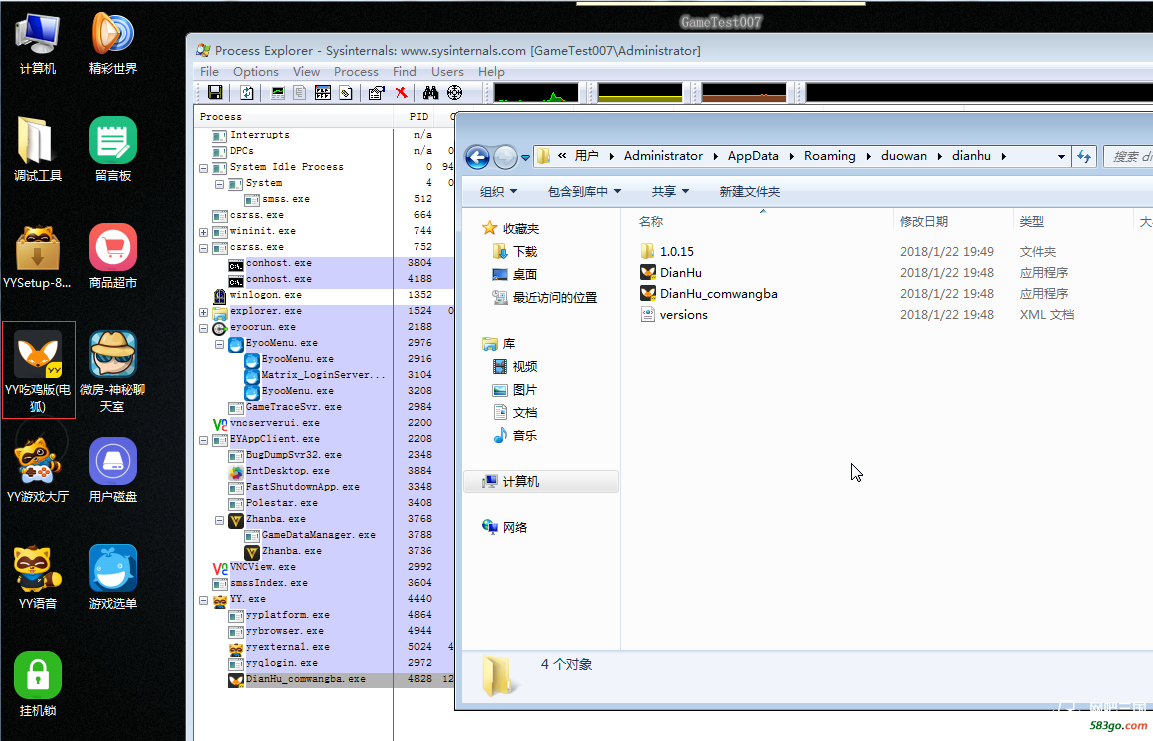Open the Users menu
The height and width of the screenshot is (741, 1153).
tap(447, 71)
